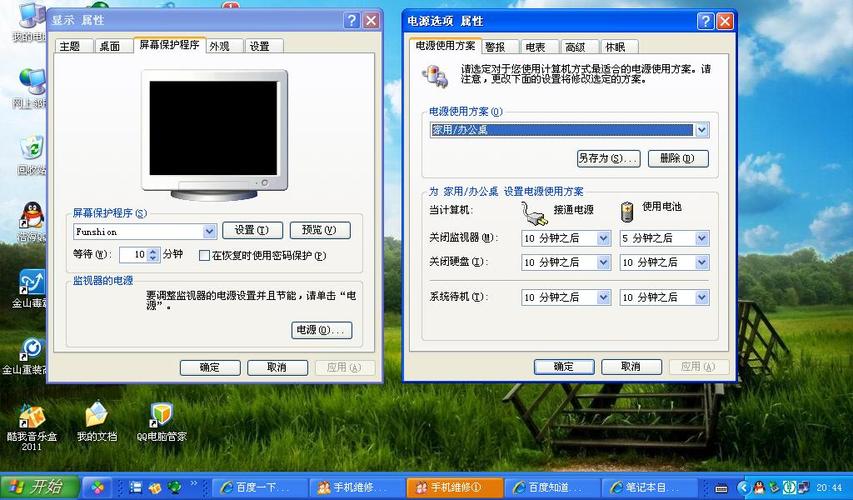The height and width of the screenshot is (500, 853).
Task: Open QQ penguin icon in system tray
Action: (758, 487)
